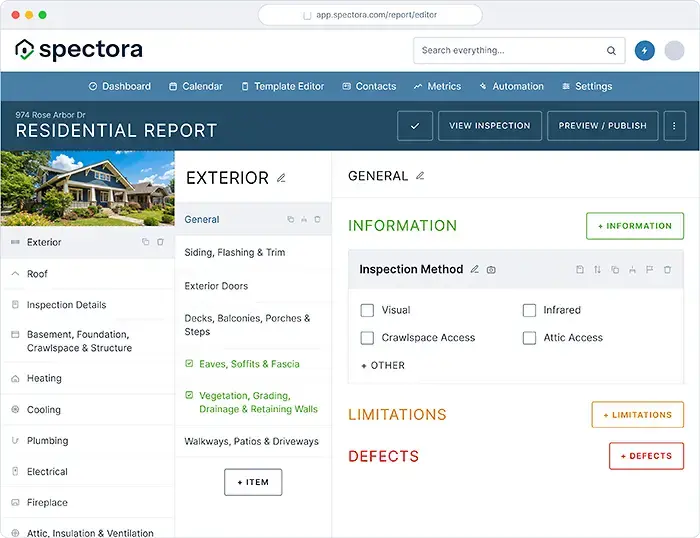Edit the GENERAL heading pencil icon
Screen dimensions: 700x538
[x=420, y=176]
